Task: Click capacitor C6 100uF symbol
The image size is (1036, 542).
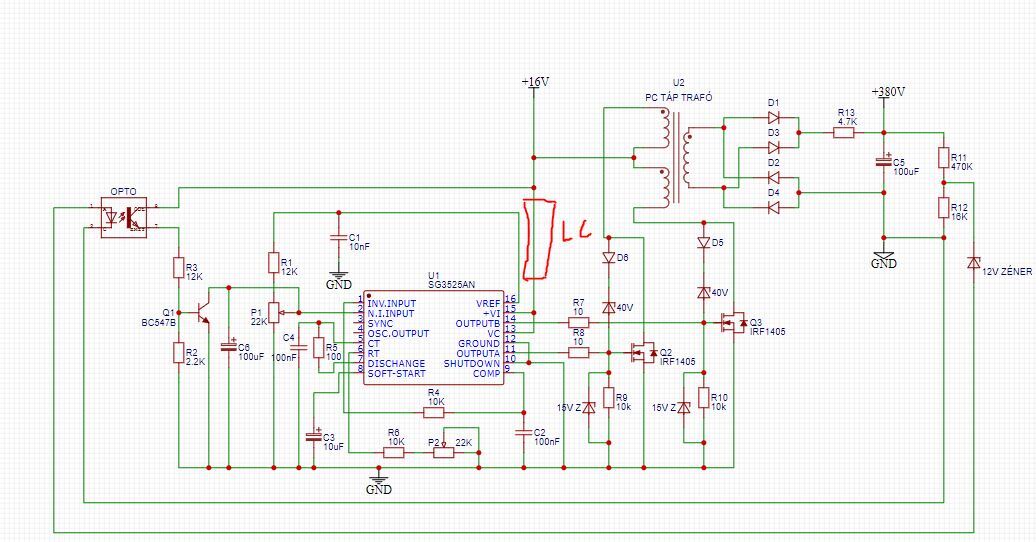Action: pos(229,346)
